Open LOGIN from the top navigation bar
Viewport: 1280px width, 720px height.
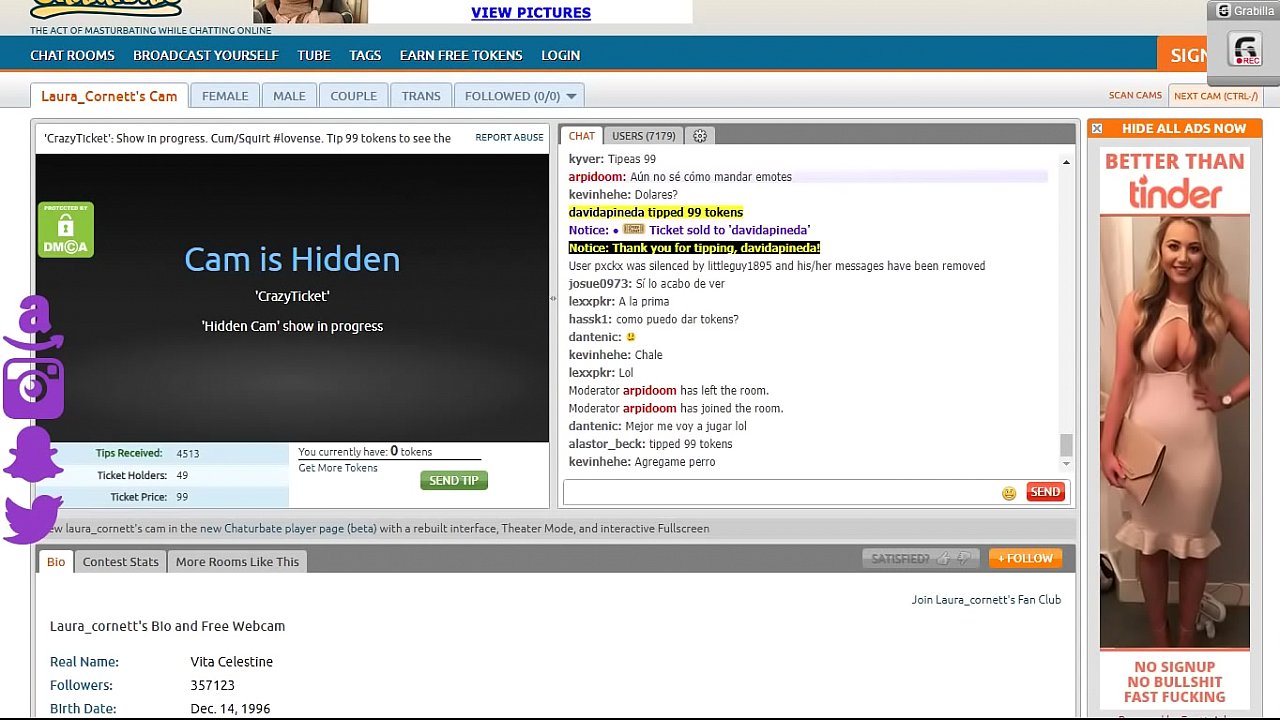click(x=560, y=55)
